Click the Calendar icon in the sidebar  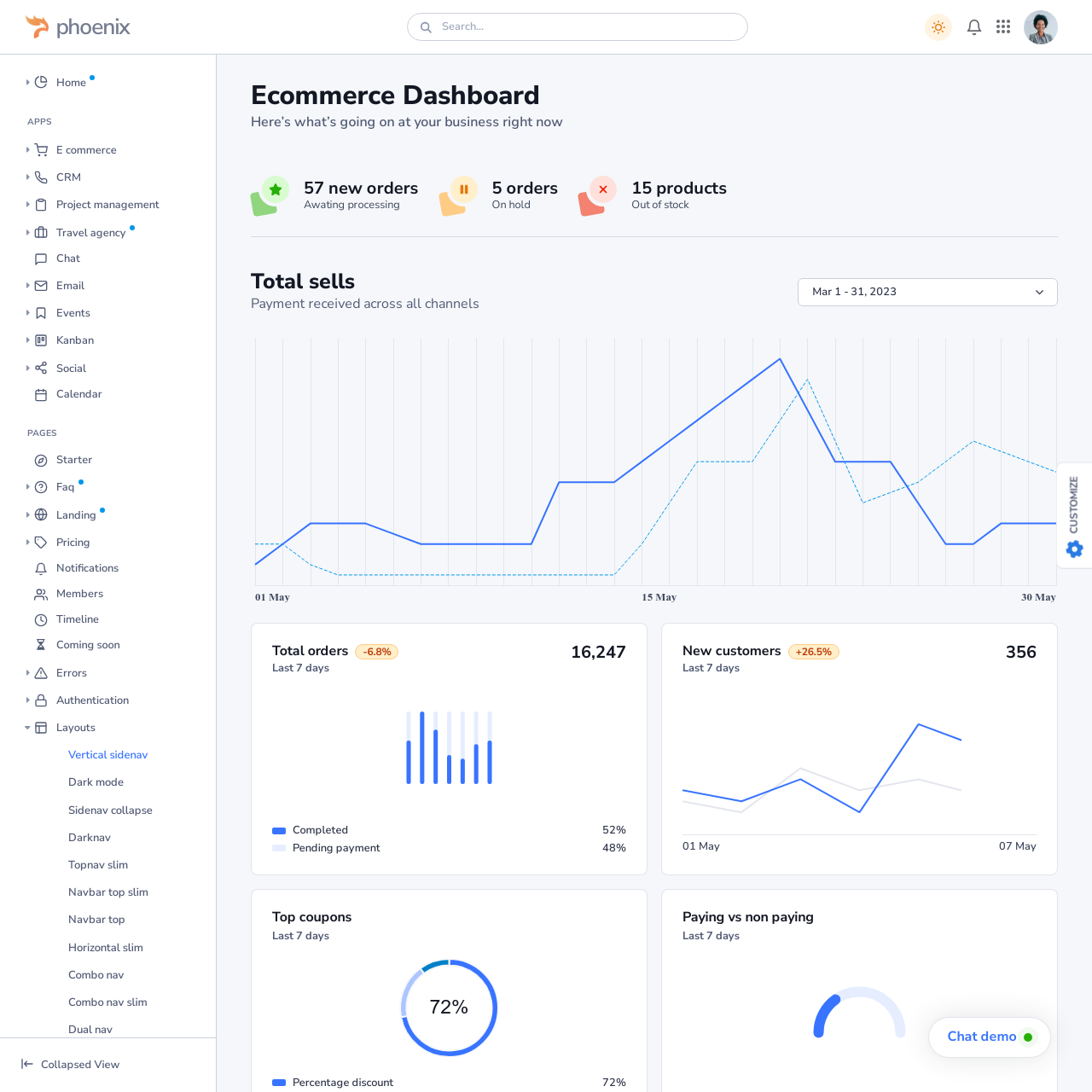tap(41, 394)
